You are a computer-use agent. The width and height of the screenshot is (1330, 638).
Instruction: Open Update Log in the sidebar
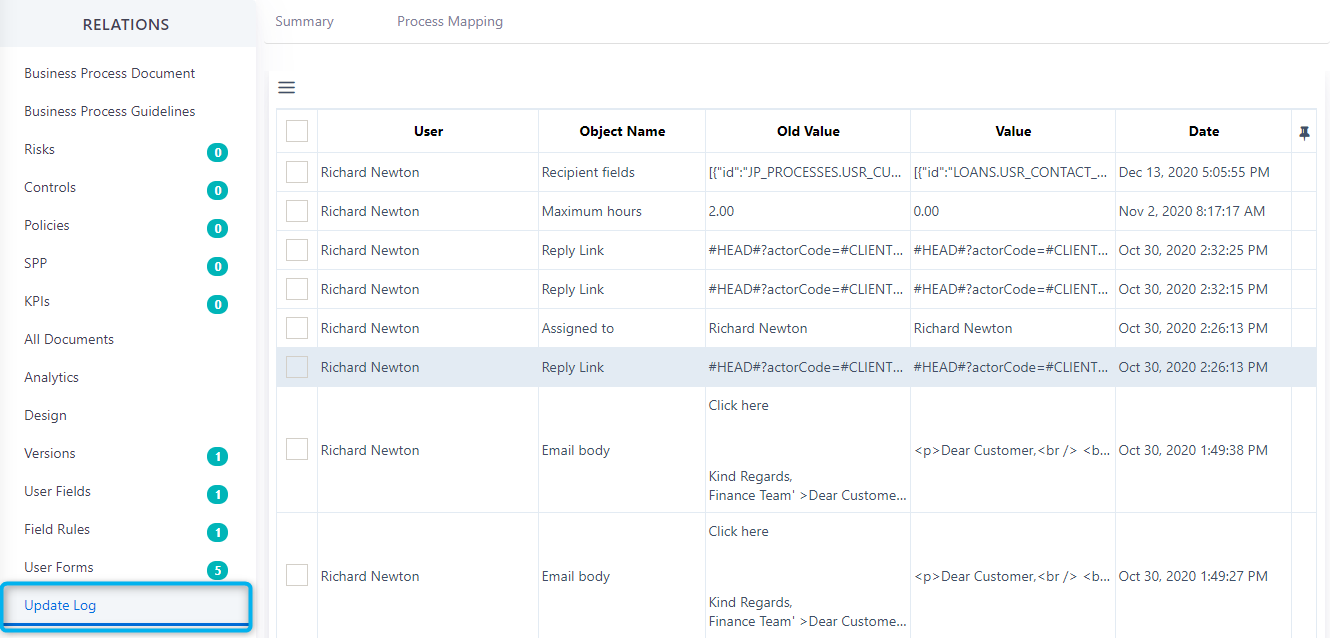(x=60, y=605)
